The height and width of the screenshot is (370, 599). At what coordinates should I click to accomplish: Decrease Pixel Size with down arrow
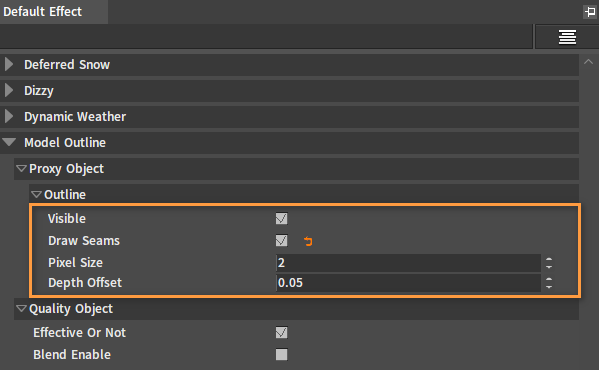pyautogui.click(x=549, y=266)
